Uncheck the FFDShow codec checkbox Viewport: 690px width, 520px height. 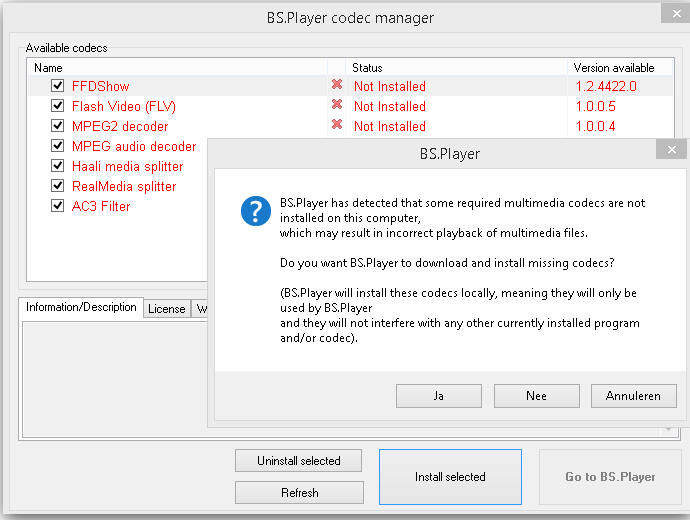tap(58, 86)
